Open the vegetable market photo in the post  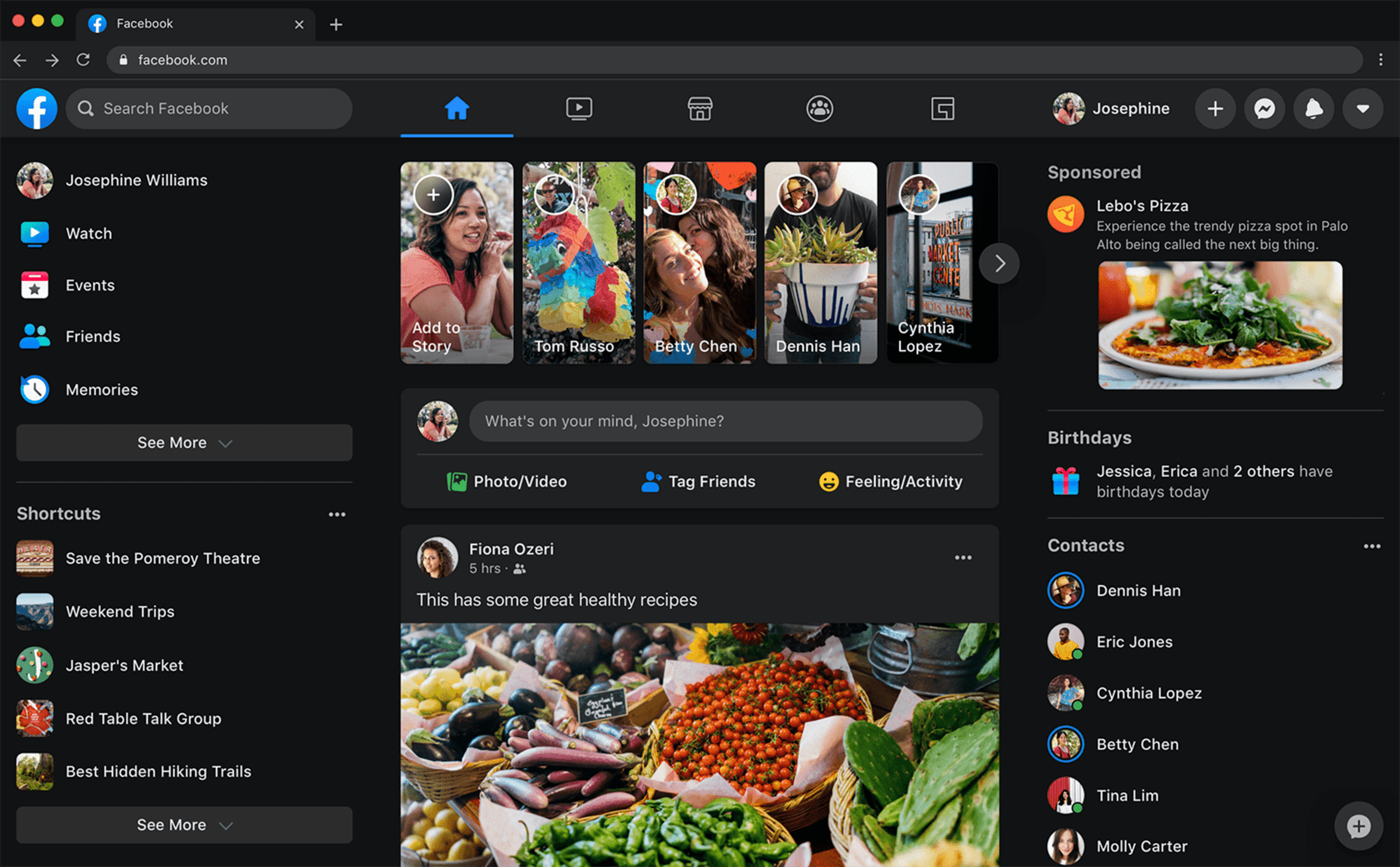coord(700,745)
